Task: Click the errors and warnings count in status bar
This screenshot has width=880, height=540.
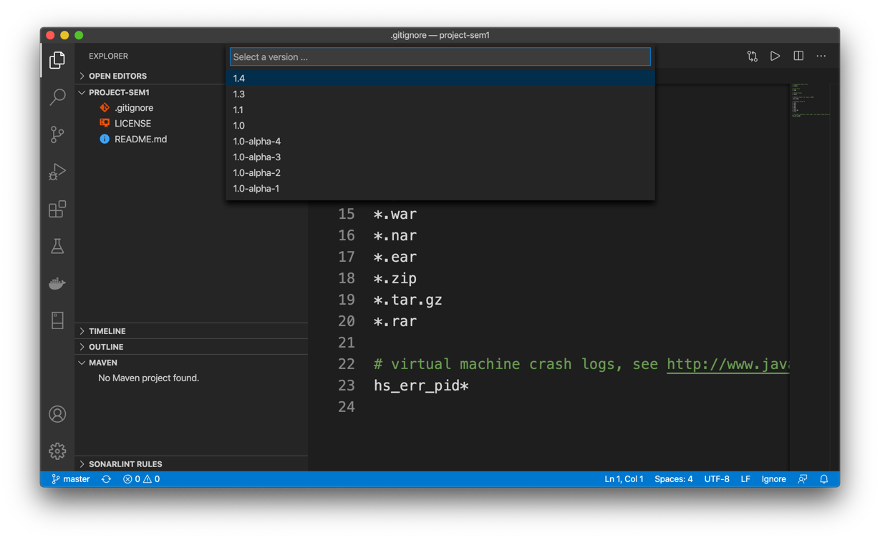Action: [141, 479]
